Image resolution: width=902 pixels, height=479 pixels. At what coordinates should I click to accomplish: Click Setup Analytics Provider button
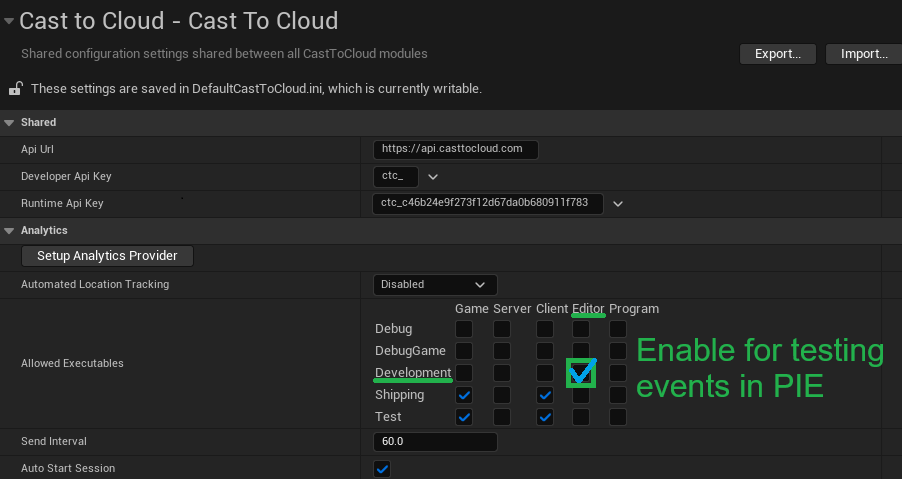107,256
